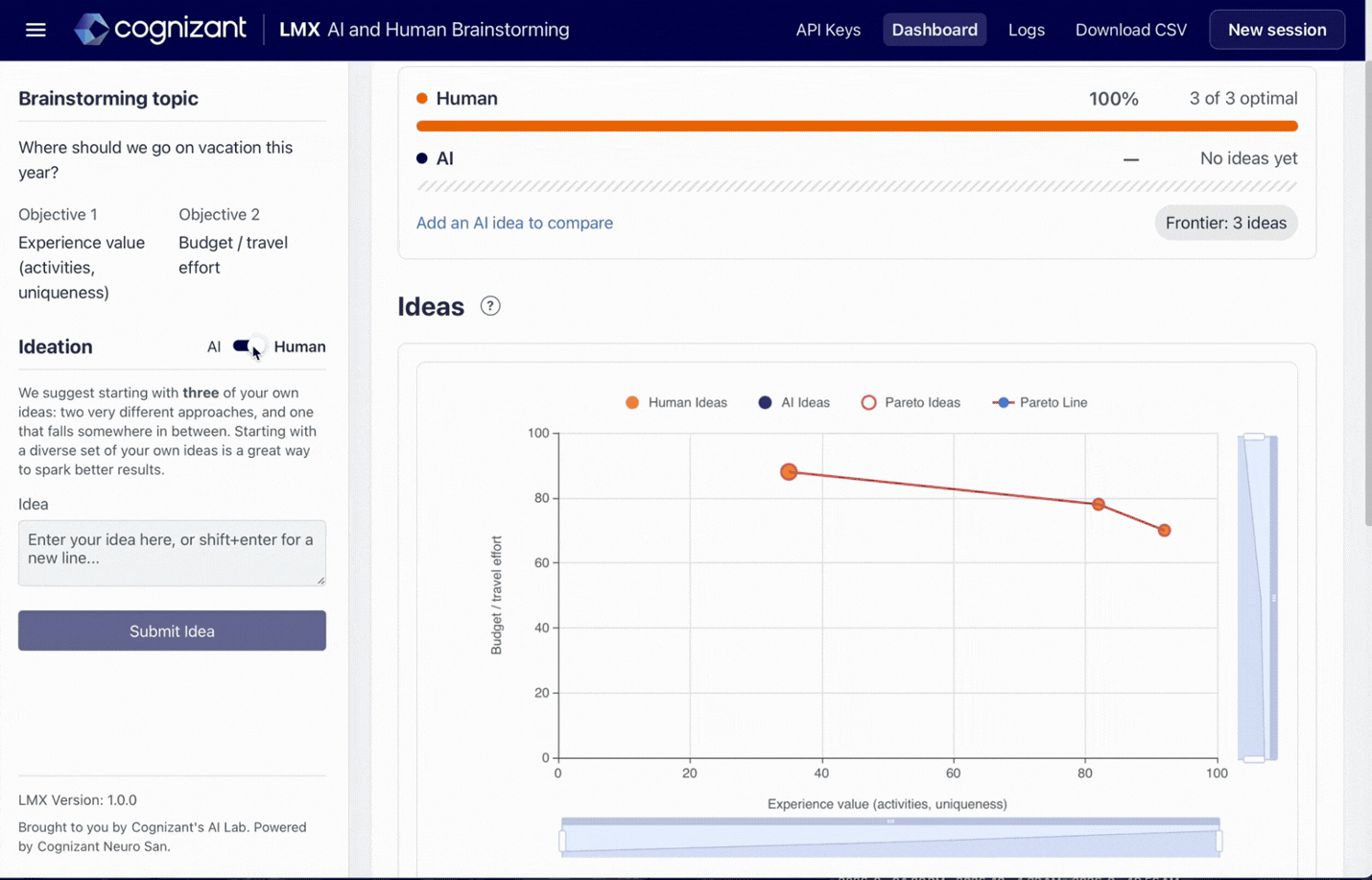Open the Logs page

(x=1027, y=30)
